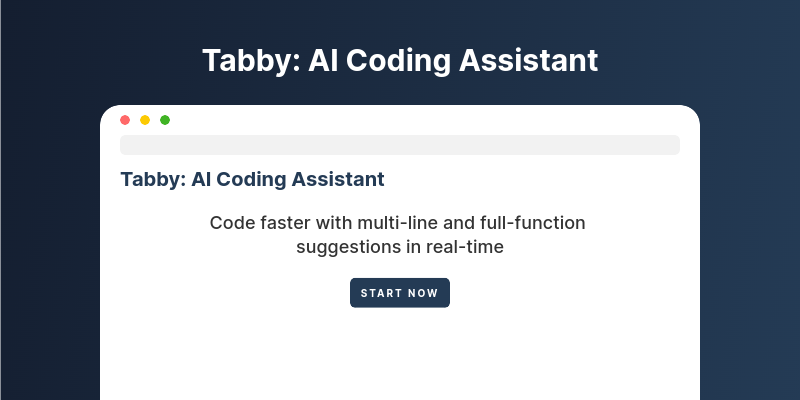The image size is (800, 400).
Task: Click empty white area below START NOW
Action: (x=400, y=357)
